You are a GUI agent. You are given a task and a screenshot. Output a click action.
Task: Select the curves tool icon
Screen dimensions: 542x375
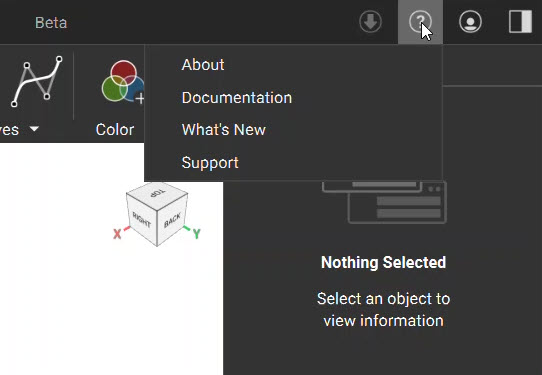coord(37,82)
